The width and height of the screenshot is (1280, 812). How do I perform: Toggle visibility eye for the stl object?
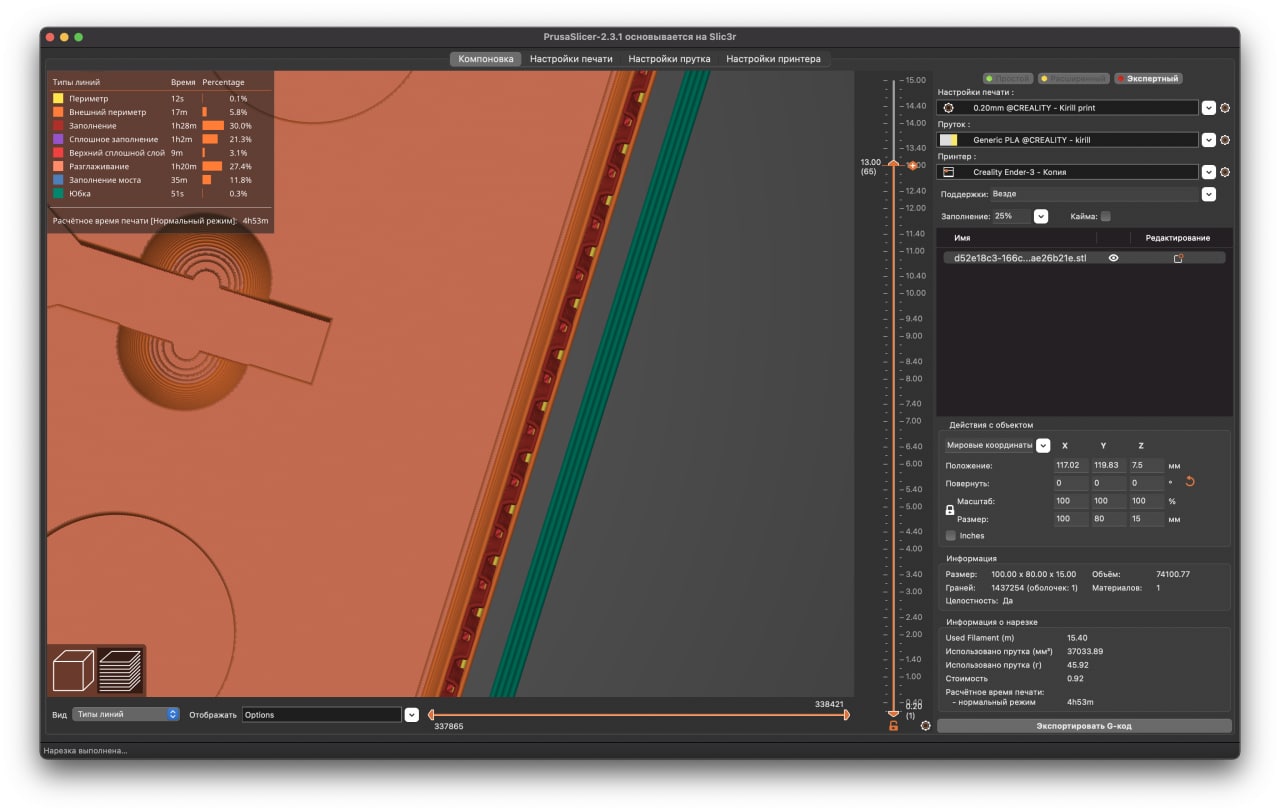[x=1113, y=258]
